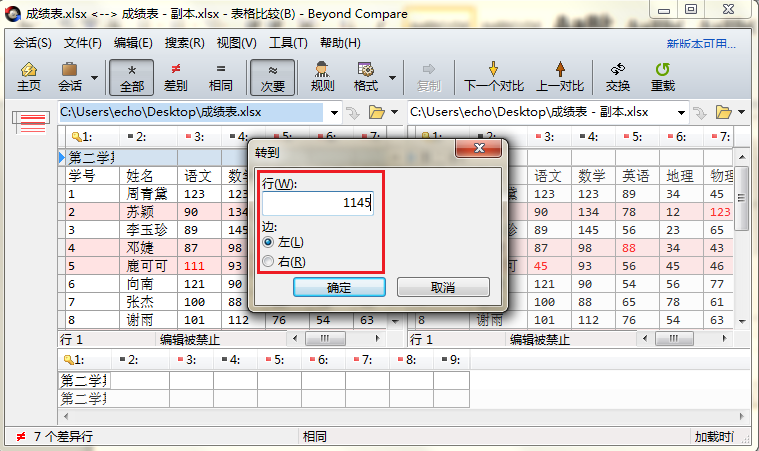Click the difference overview thumbnail

(32, 121)
